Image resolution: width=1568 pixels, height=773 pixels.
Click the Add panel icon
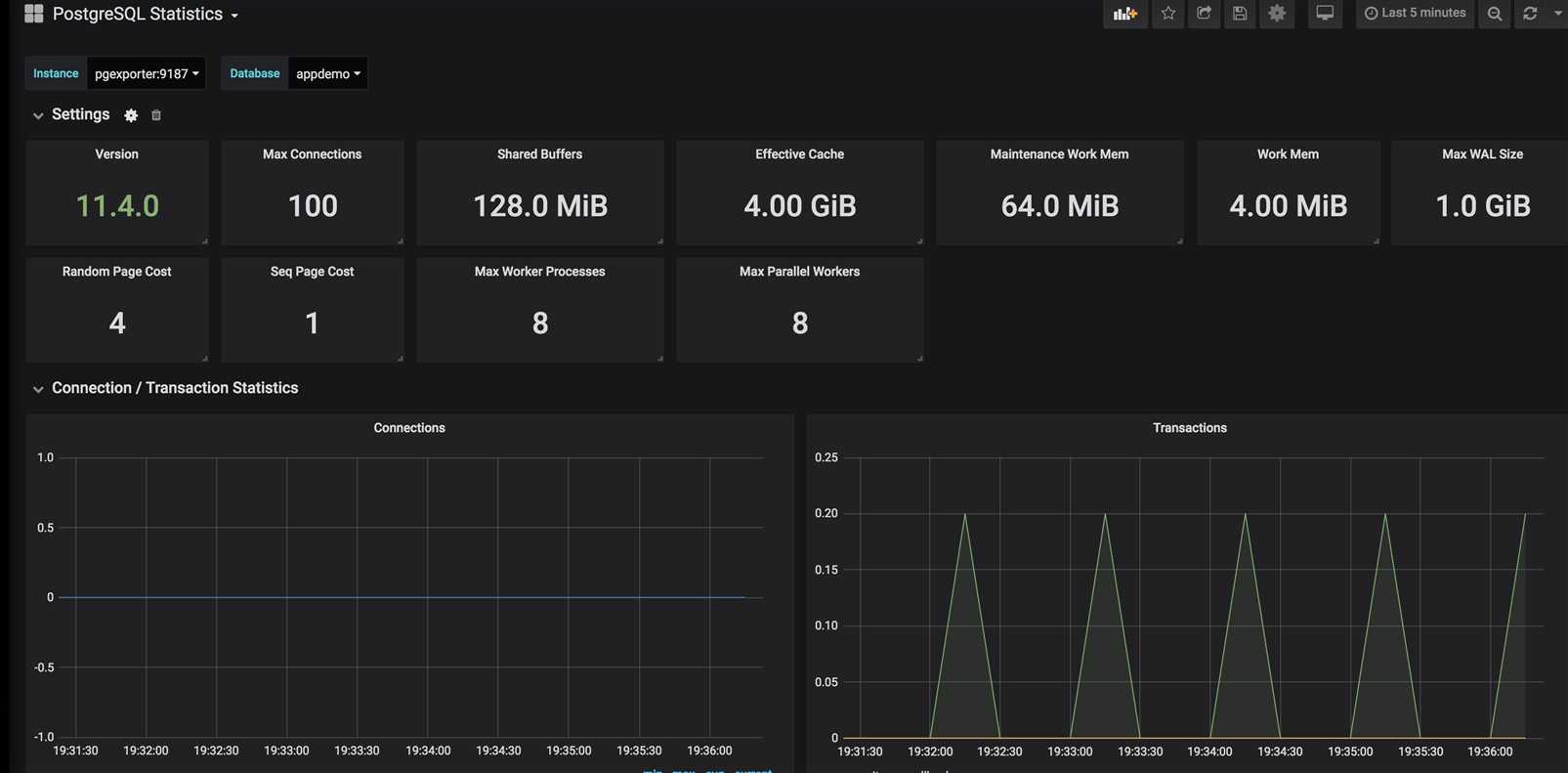point(1125,14)
